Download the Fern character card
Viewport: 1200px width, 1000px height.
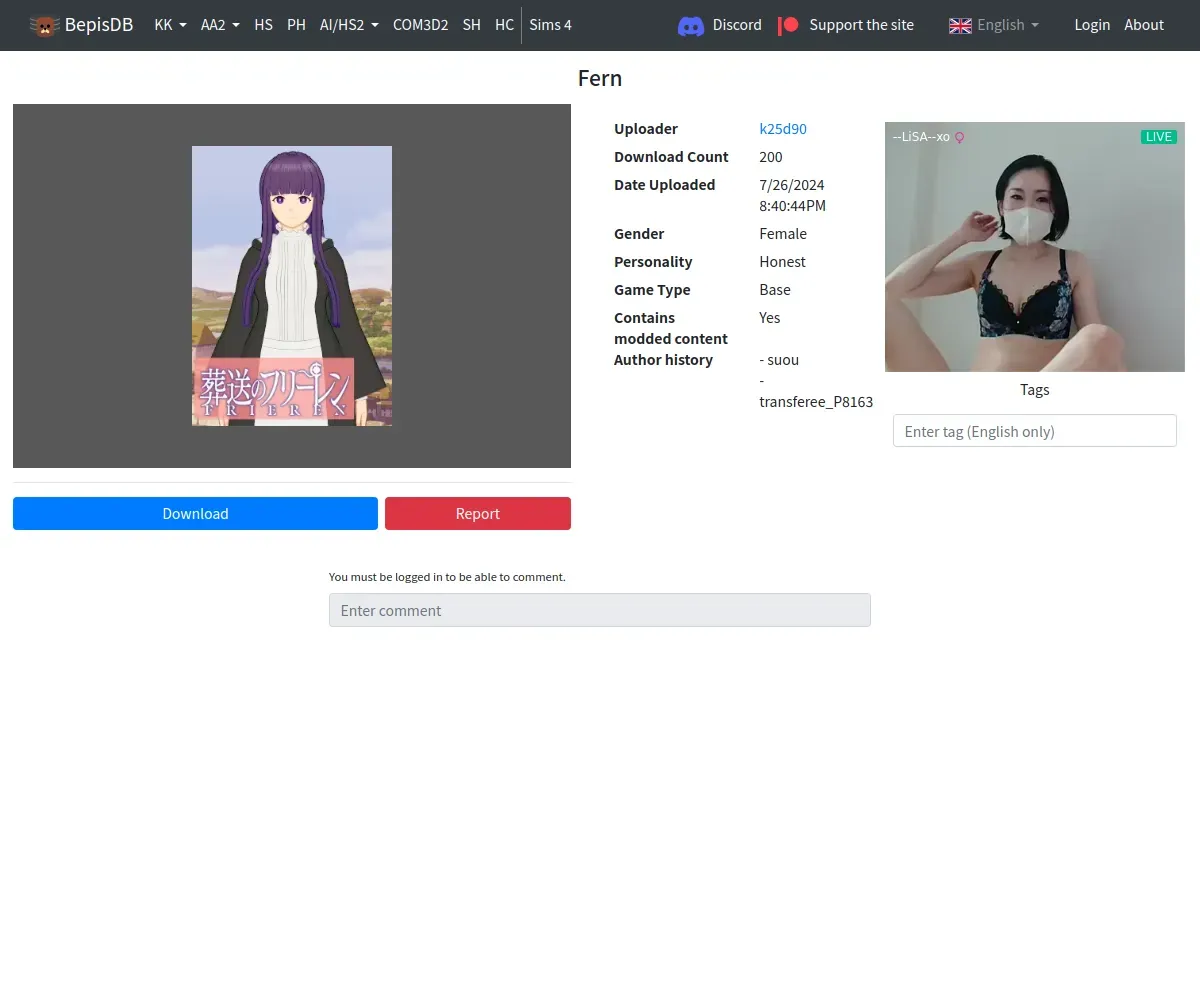[x=195, y=513]
